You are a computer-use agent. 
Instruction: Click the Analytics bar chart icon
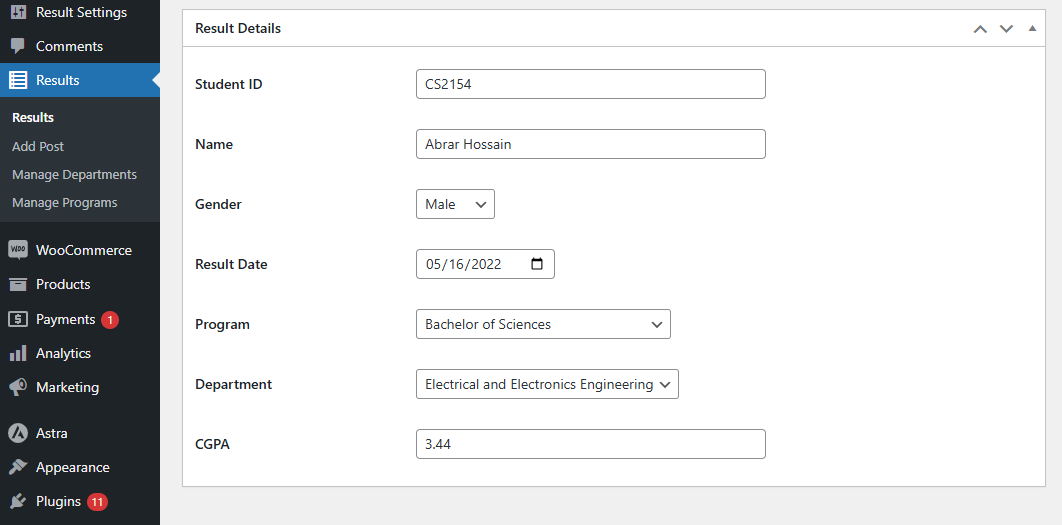click(18, 353)
